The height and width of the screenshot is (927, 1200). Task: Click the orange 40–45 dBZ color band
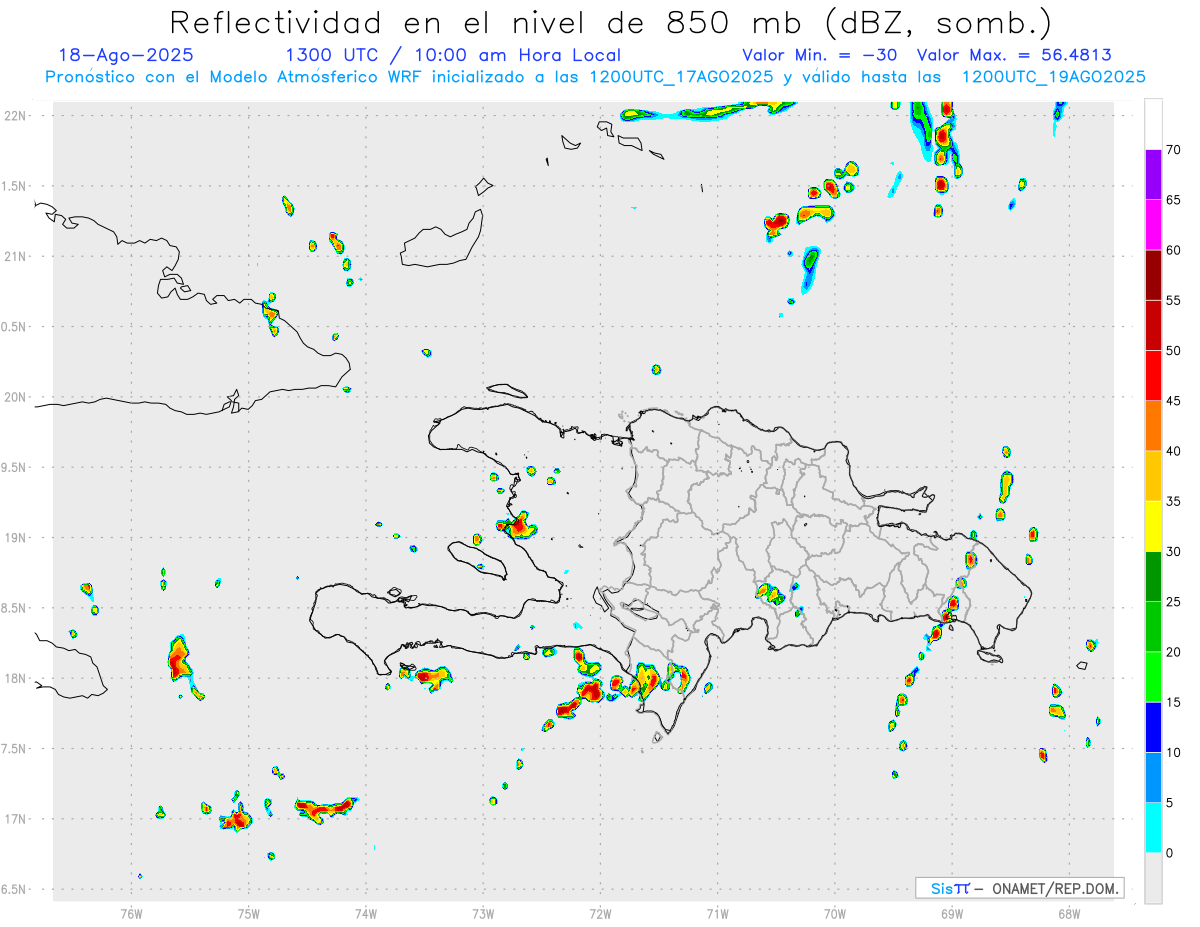click(1153, 426)
